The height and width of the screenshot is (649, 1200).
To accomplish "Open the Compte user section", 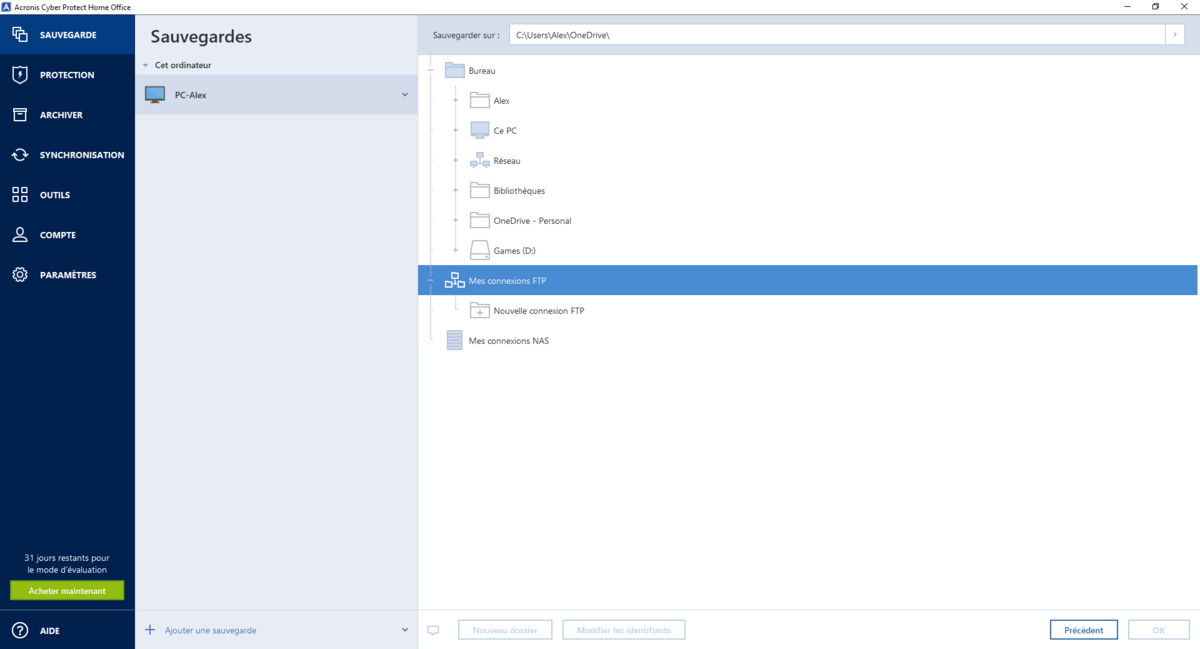I will [67, 235].
